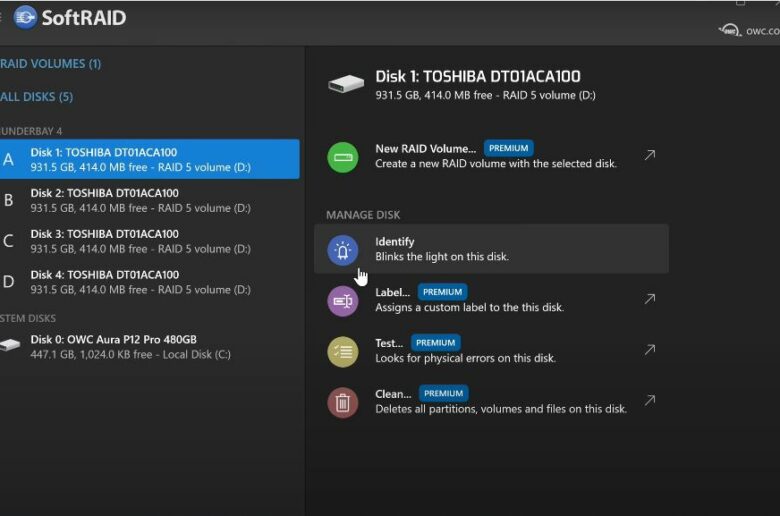Click the red Clean trash icon
The height and width of the screenshot is (516, 780).
coord(343,402)
